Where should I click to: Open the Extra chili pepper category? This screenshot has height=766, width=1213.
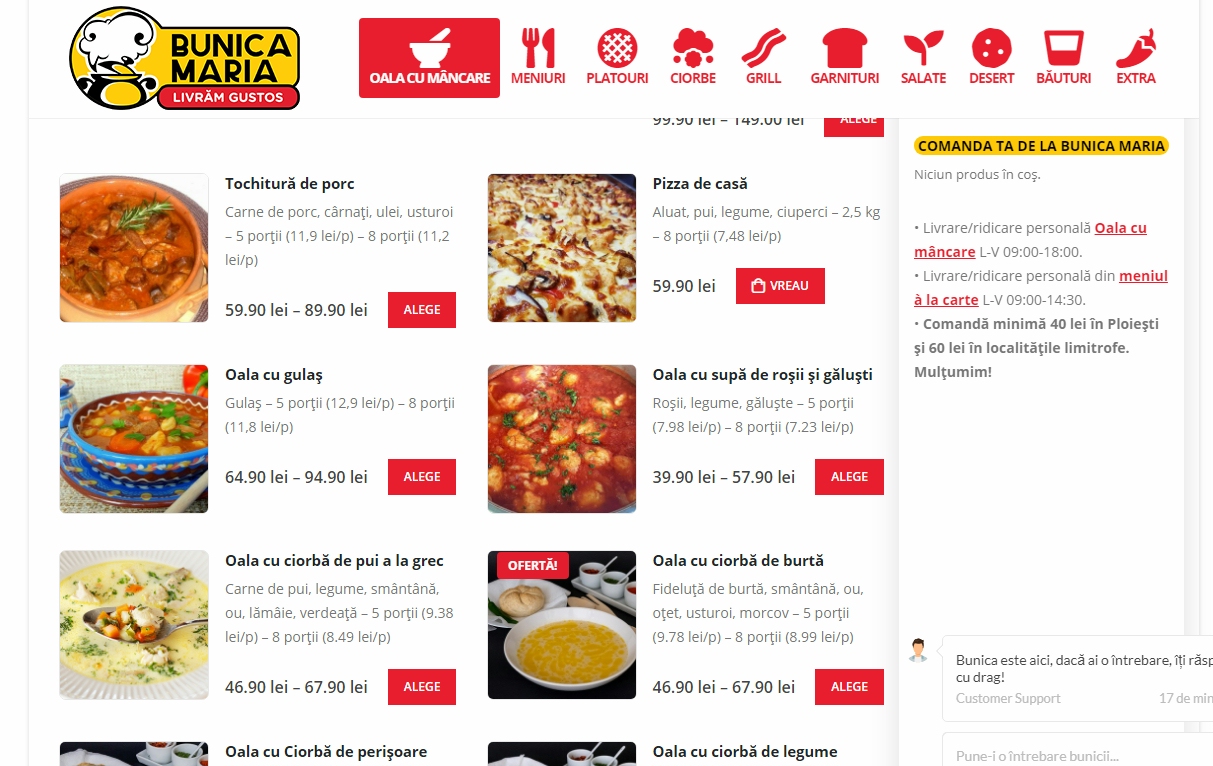[x=1136, y=57]
